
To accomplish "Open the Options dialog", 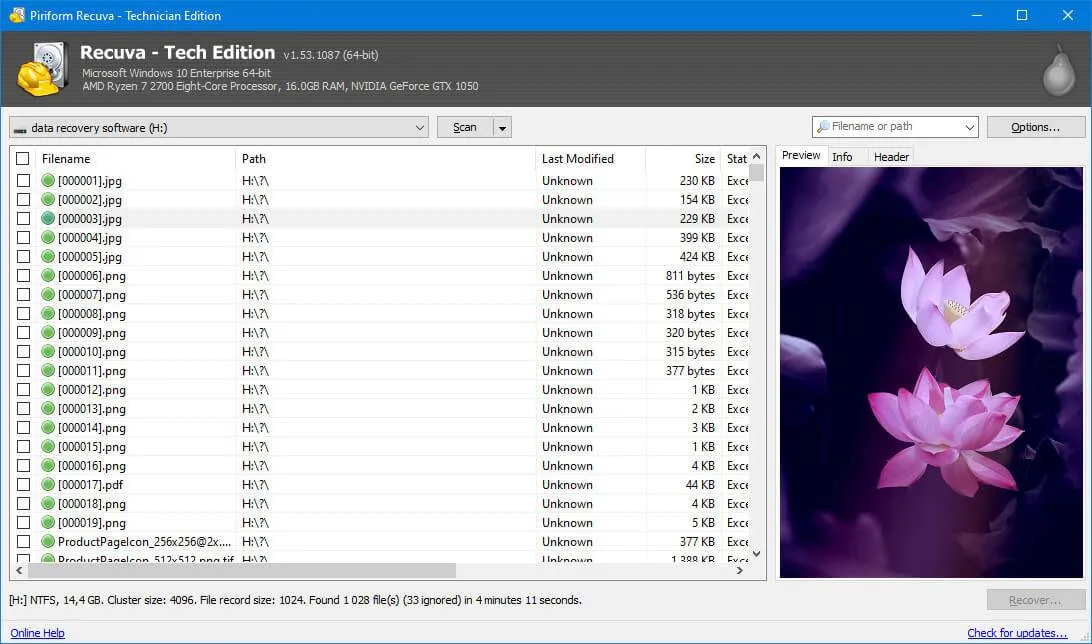I will (x=1036, y=126).
